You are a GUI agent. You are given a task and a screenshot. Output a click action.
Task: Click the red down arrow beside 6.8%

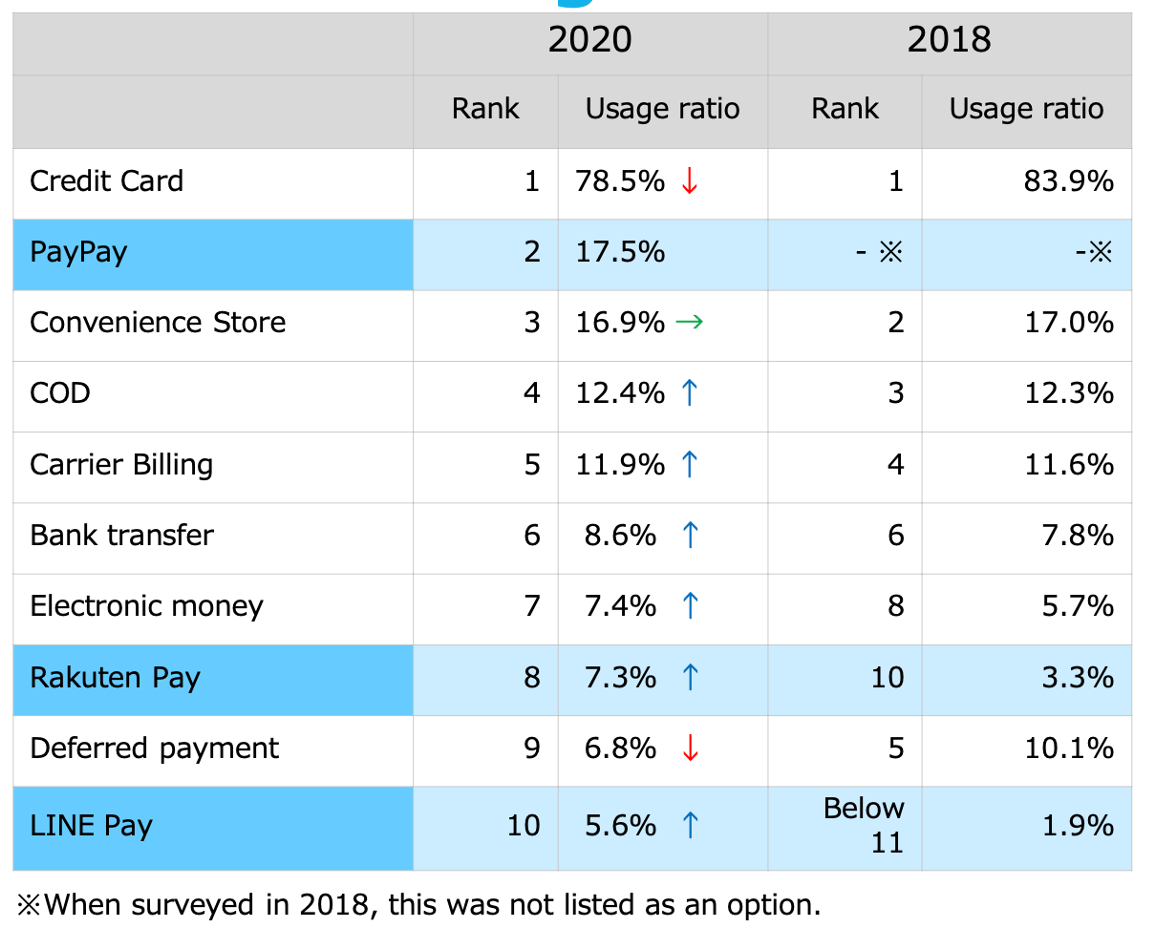[x=690, y=748]
